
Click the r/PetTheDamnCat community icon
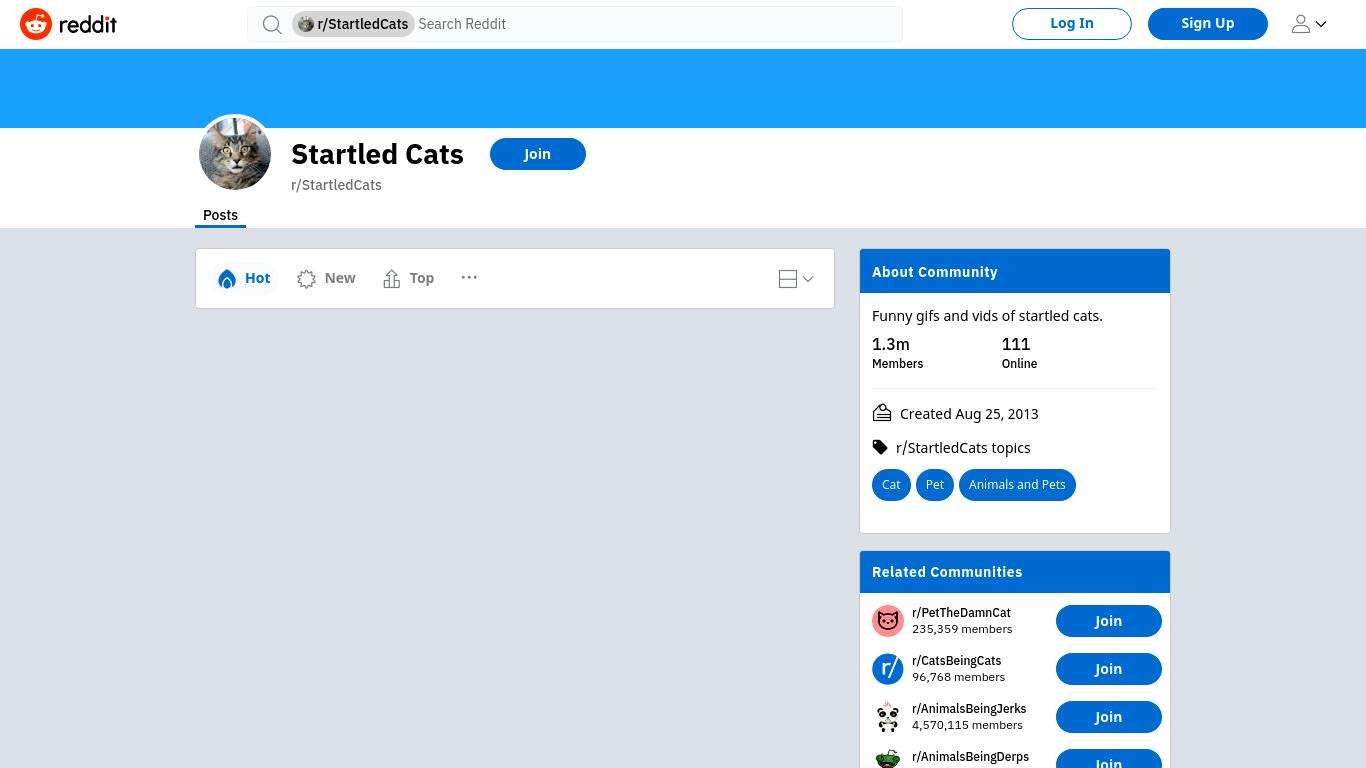[x=888, y=621]
